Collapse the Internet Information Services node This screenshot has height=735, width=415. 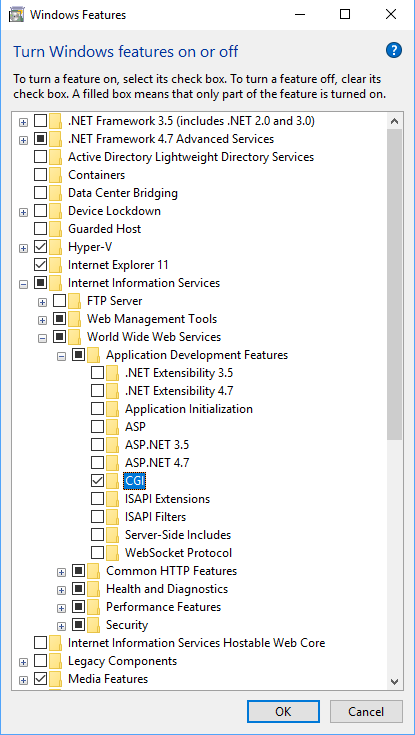23,283
